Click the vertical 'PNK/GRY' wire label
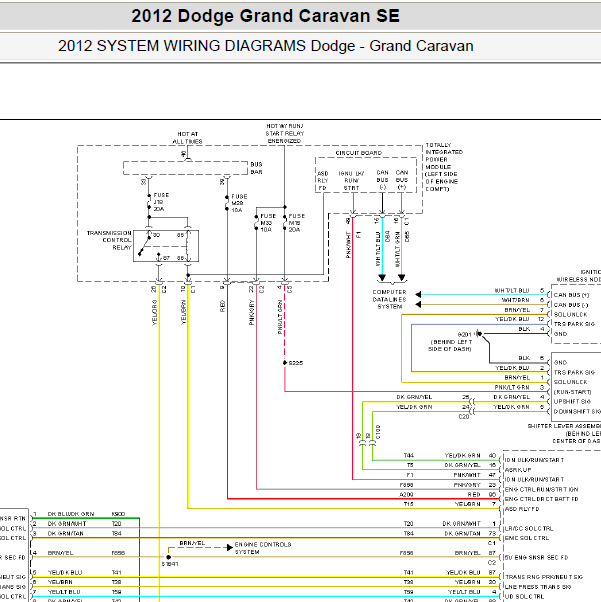 [x=252, y=312]
